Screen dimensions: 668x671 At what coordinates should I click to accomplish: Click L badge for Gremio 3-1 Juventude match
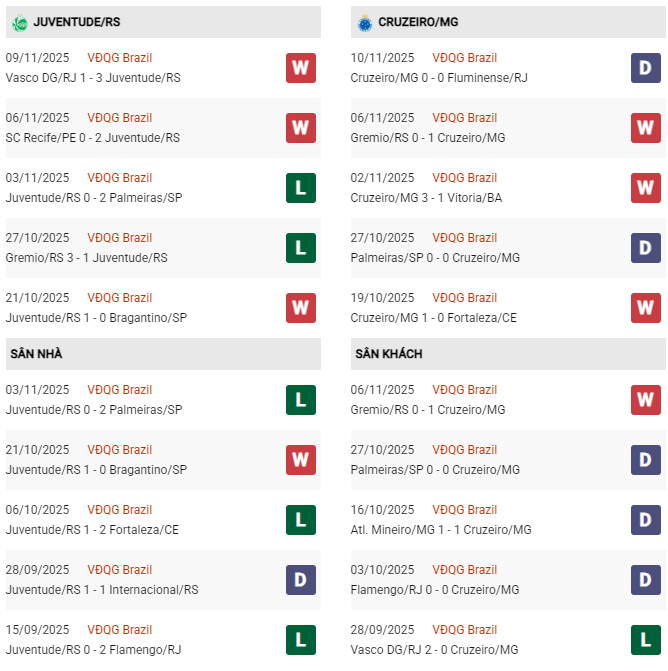(300, 248)
